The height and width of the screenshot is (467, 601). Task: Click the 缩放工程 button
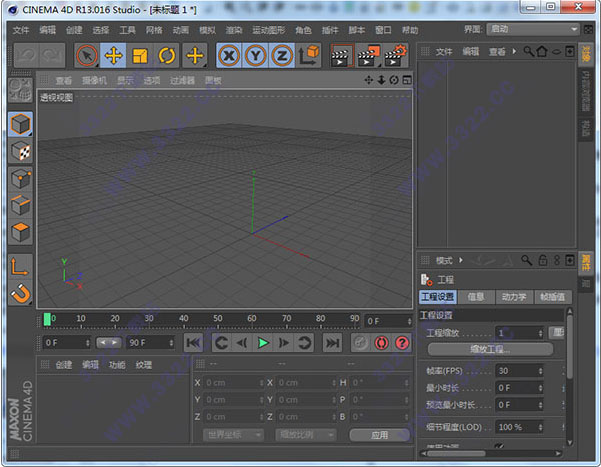point(490,349)
